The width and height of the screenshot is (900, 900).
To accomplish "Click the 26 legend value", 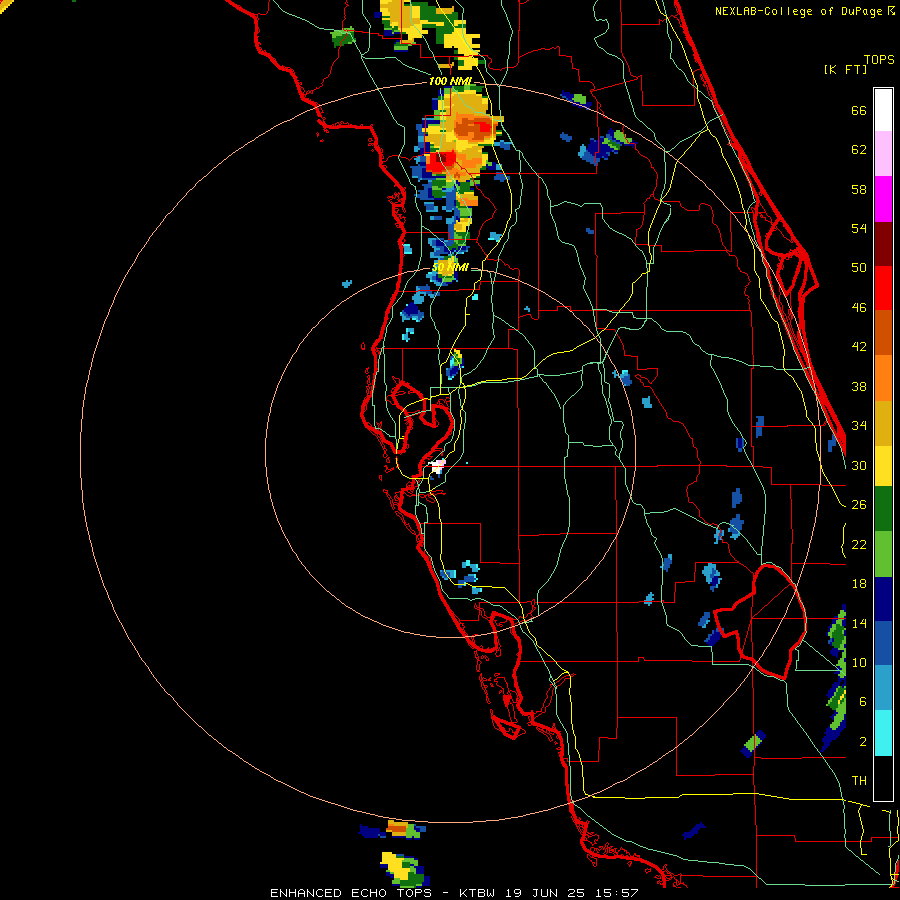I will tap(859, 505).
